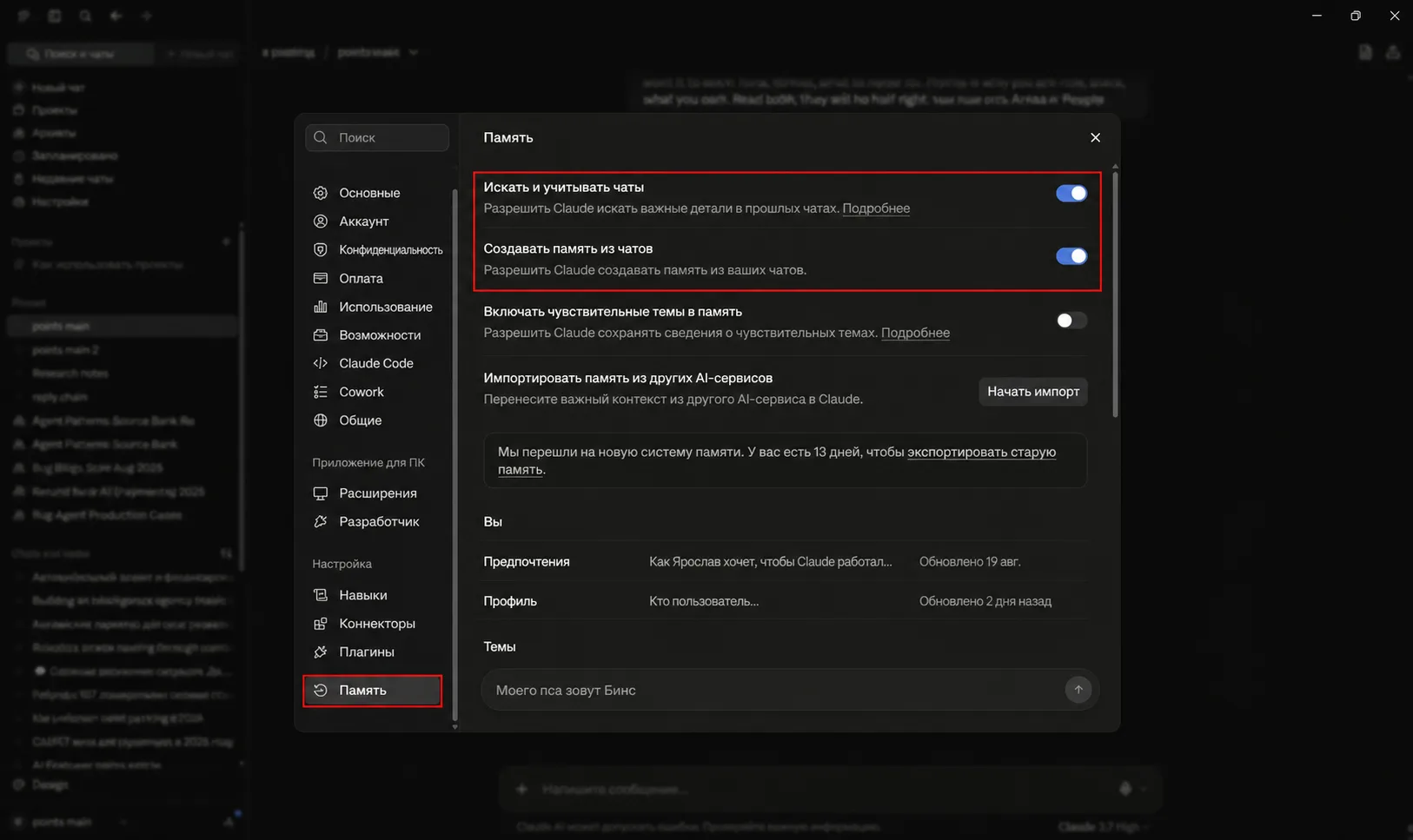Restore down the application window
Image resolution: width=1413 pixels, height=840 pixels.
pyautogui.click(x=1356, y=16)
